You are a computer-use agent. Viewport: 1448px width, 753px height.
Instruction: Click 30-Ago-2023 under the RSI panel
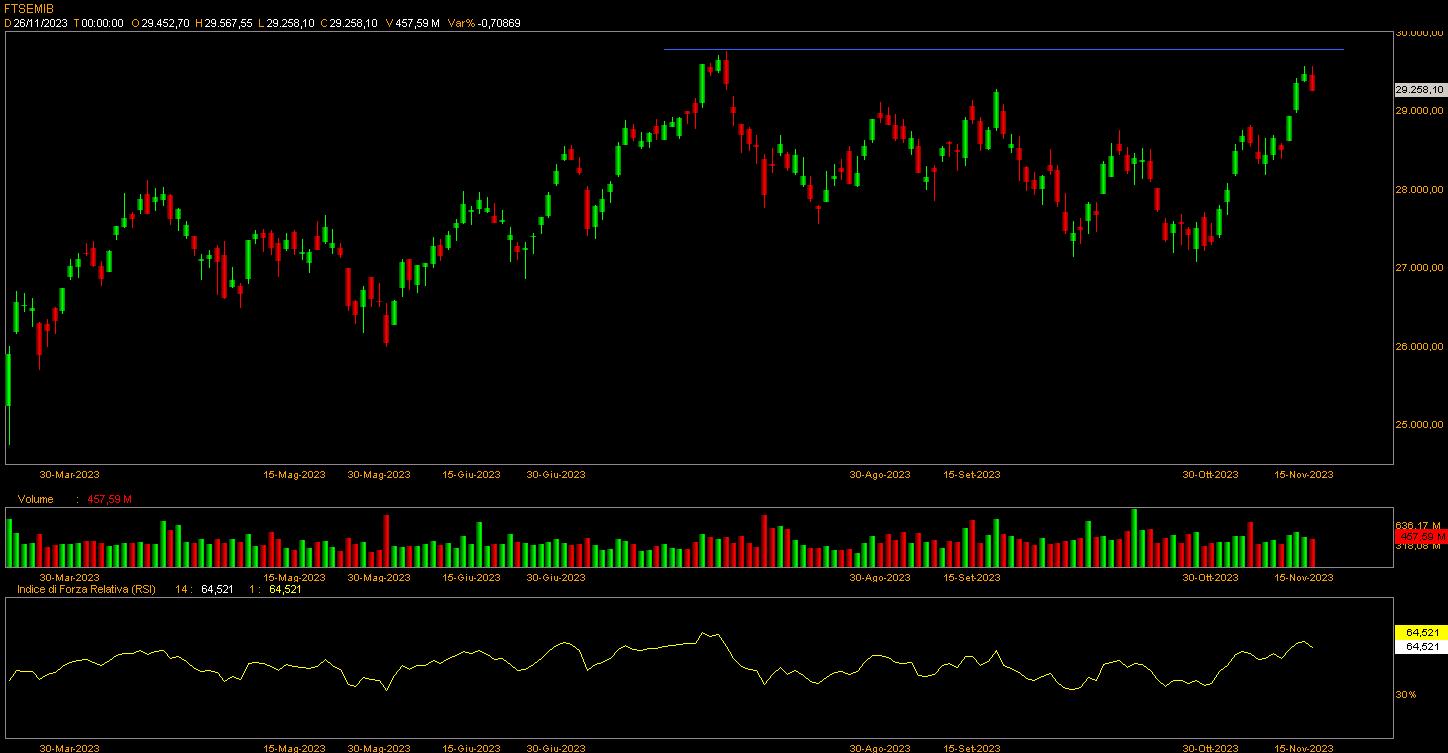coord(880,748)
